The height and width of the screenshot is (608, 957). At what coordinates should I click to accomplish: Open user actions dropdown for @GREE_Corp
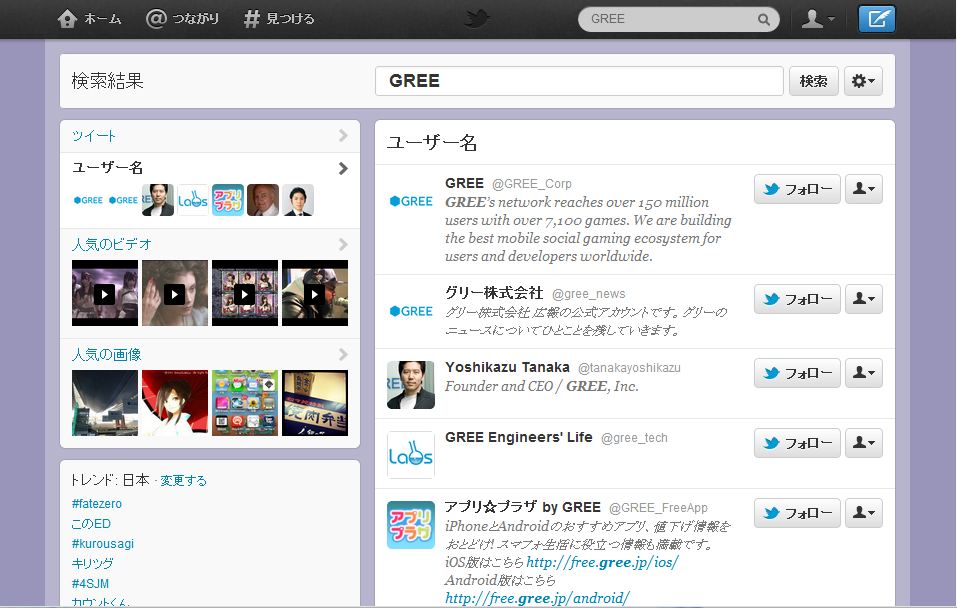pos(864,189)
